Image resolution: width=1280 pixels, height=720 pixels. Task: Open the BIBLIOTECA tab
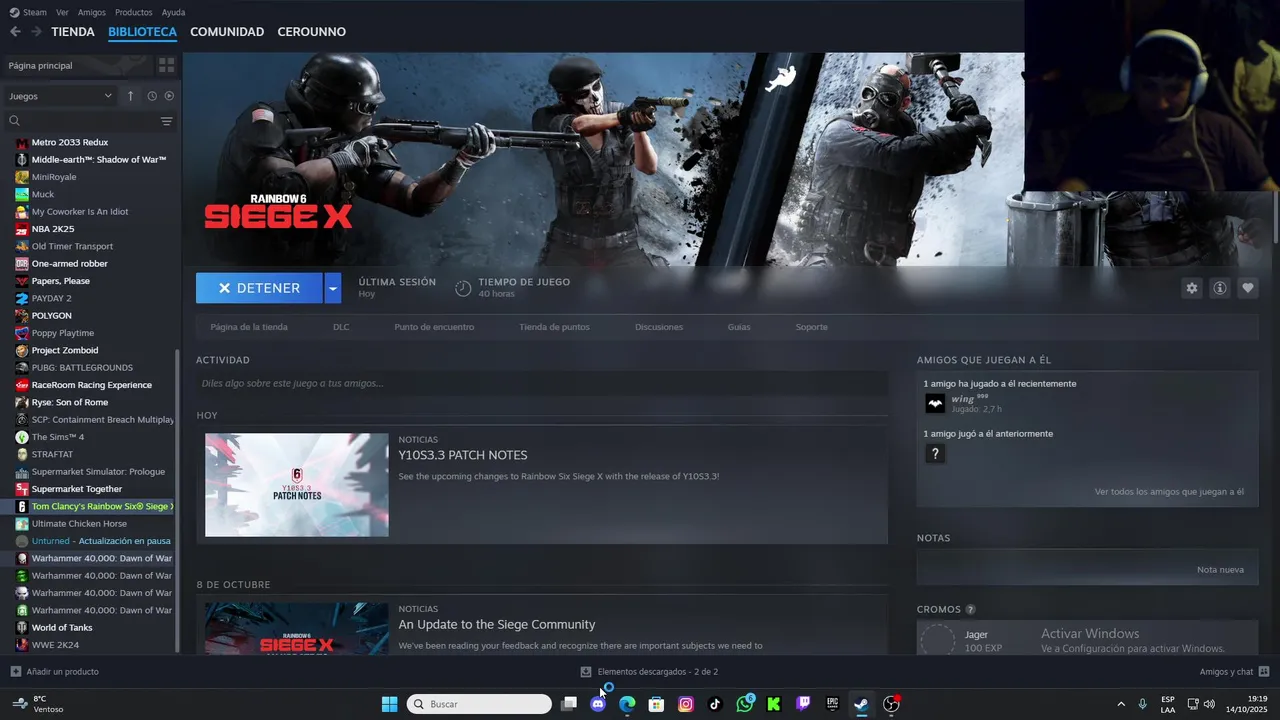pos(143,32)
